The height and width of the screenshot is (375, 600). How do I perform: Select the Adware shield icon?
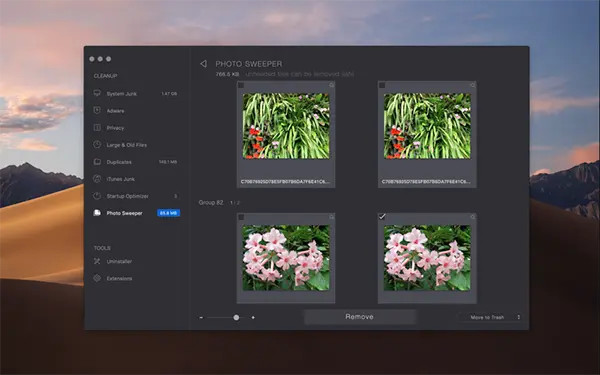click(97, 110)
